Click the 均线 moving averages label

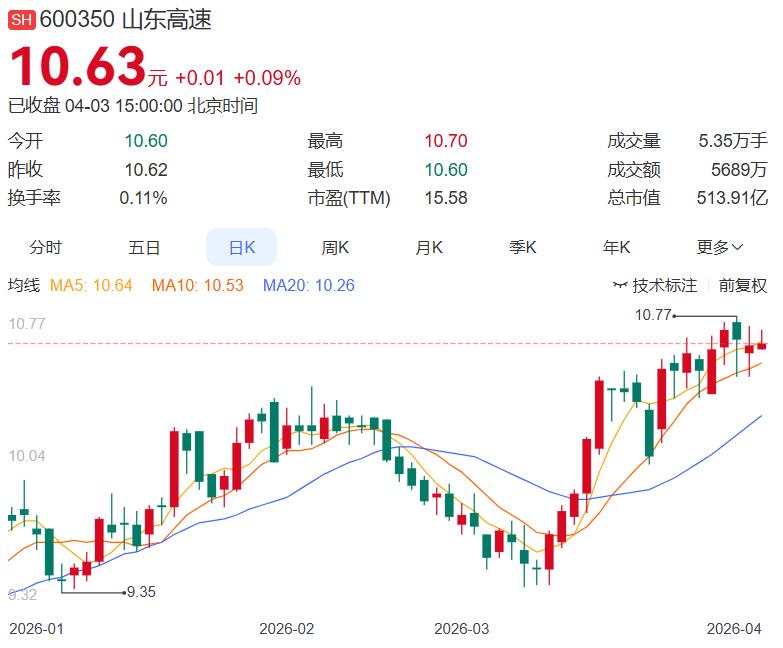(23, 286)
